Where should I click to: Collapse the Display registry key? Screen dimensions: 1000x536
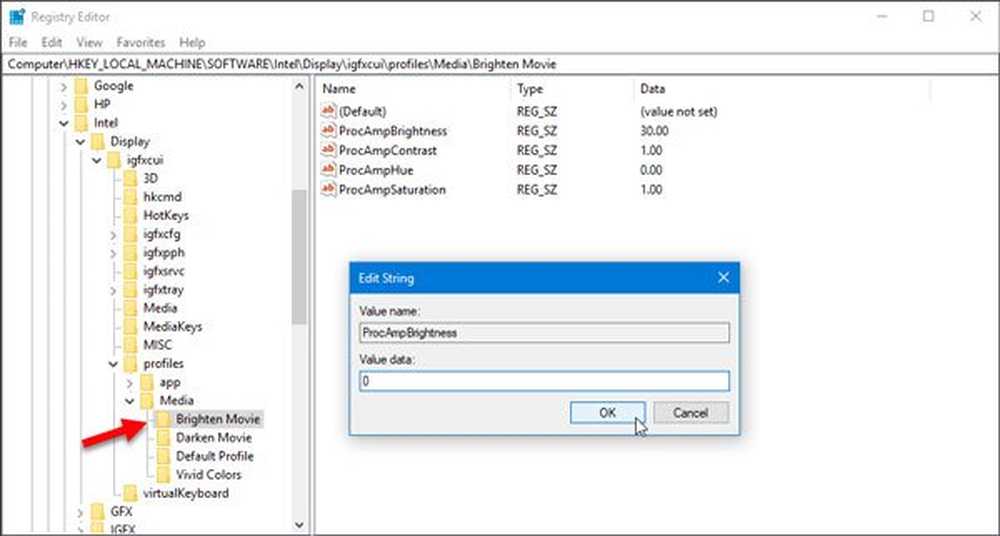pyautogui.click(x=80, y=142)
